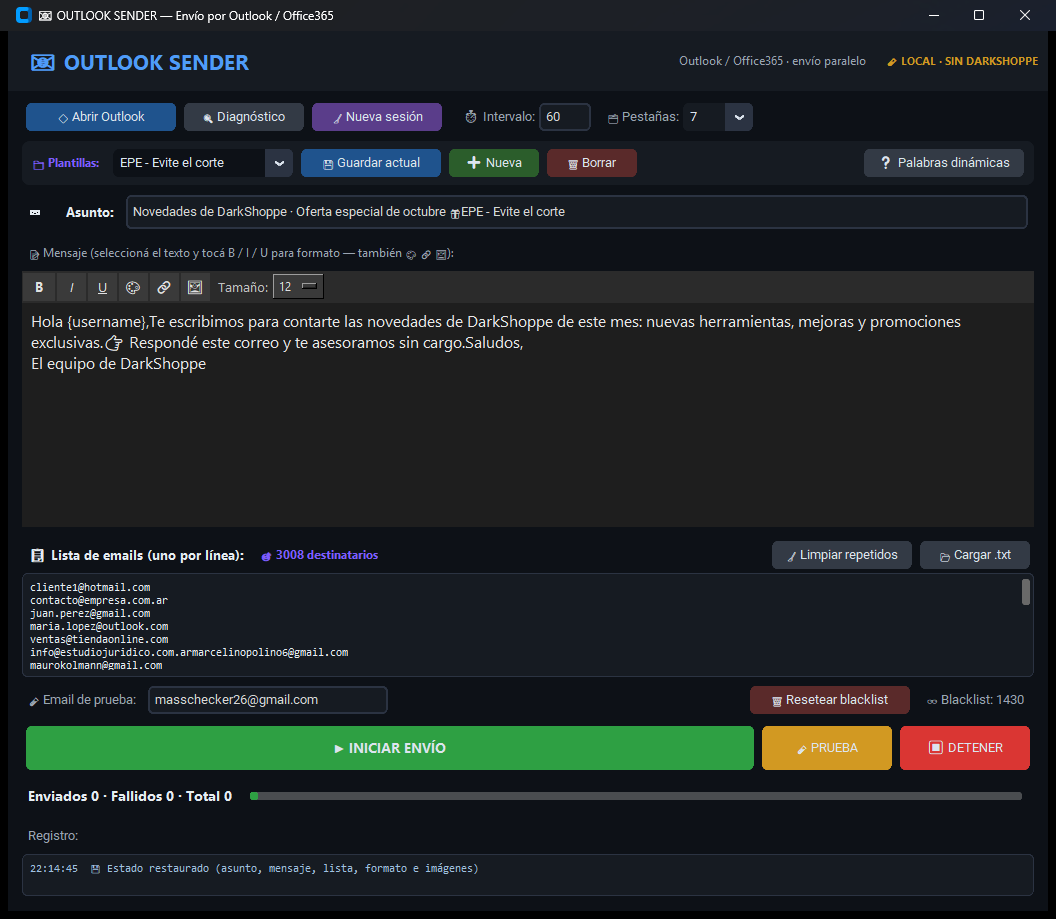The image size is (1056, 919).
Task: Load recipients via Cargar .txt
Action: pos(975,555)
